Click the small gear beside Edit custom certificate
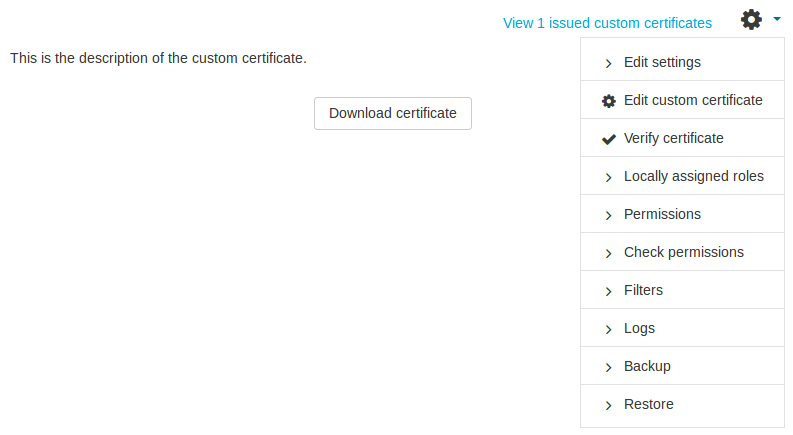 609,101
